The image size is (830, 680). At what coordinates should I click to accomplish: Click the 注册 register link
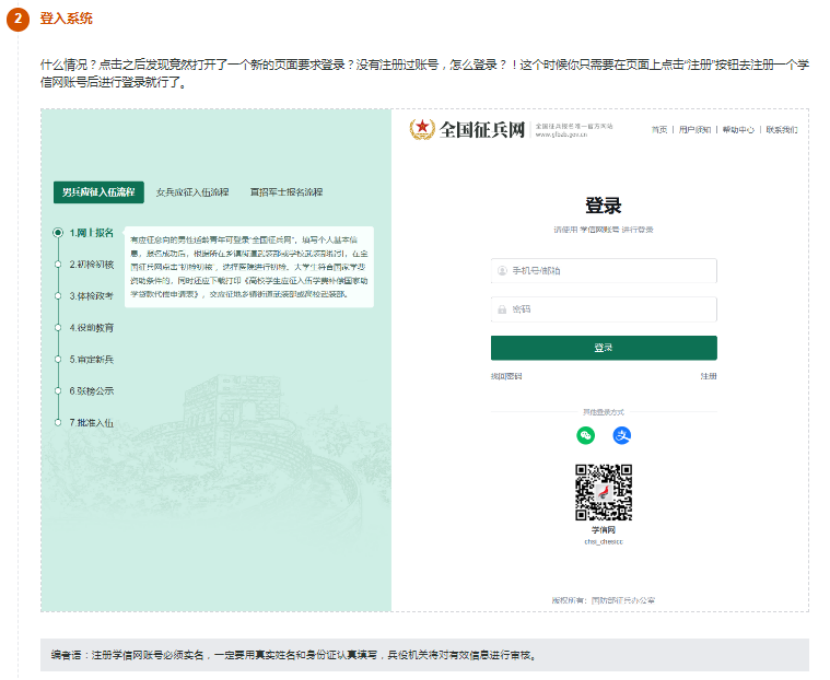708,376
